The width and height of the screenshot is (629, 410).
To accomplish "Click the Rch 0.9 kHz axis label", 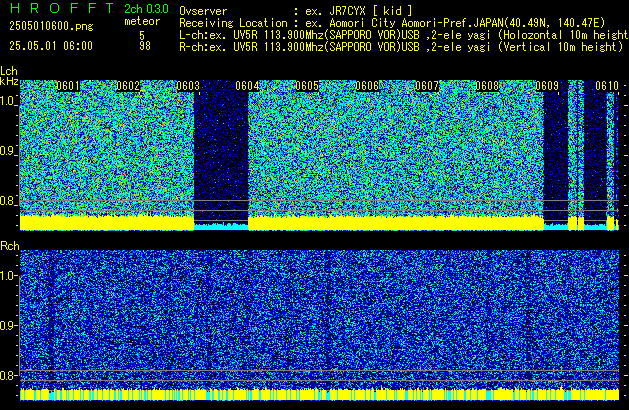I will [8, 325].
